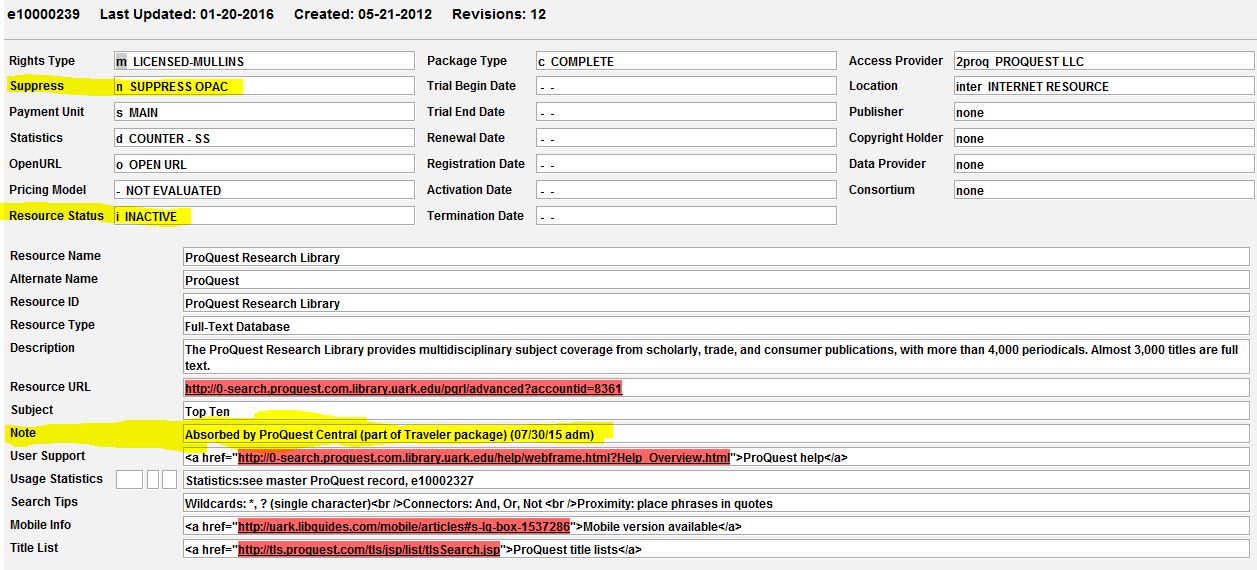
Task: Click the Access Provider label
Action: point(896,61)
